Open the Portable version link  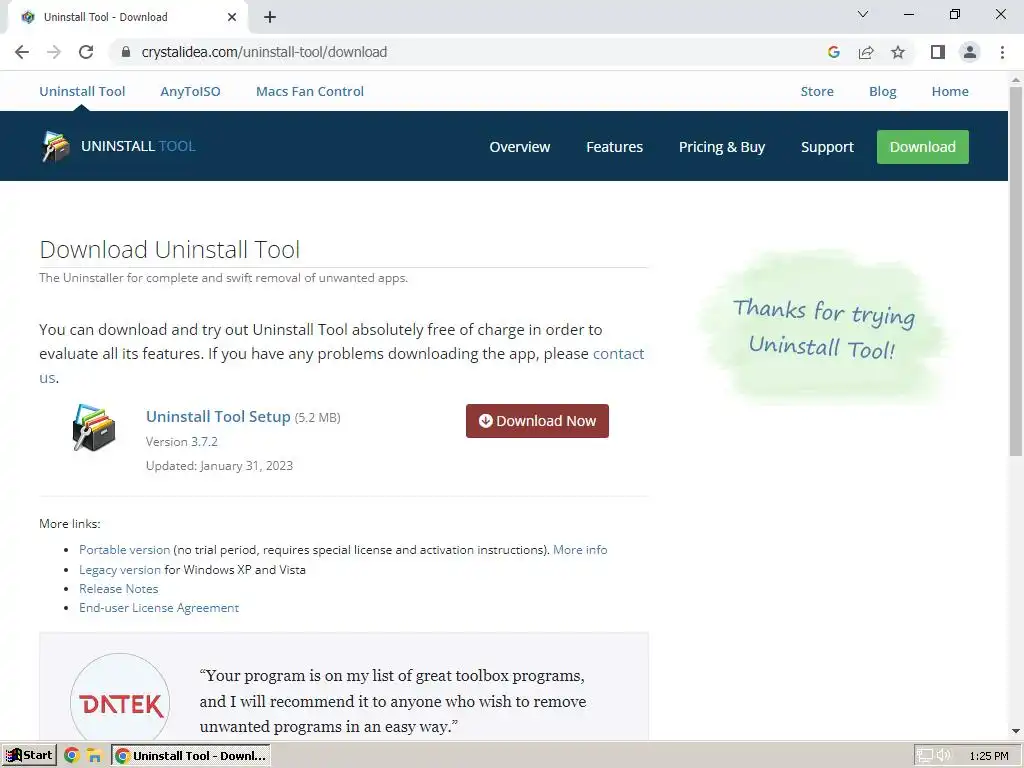click(125, 550)
